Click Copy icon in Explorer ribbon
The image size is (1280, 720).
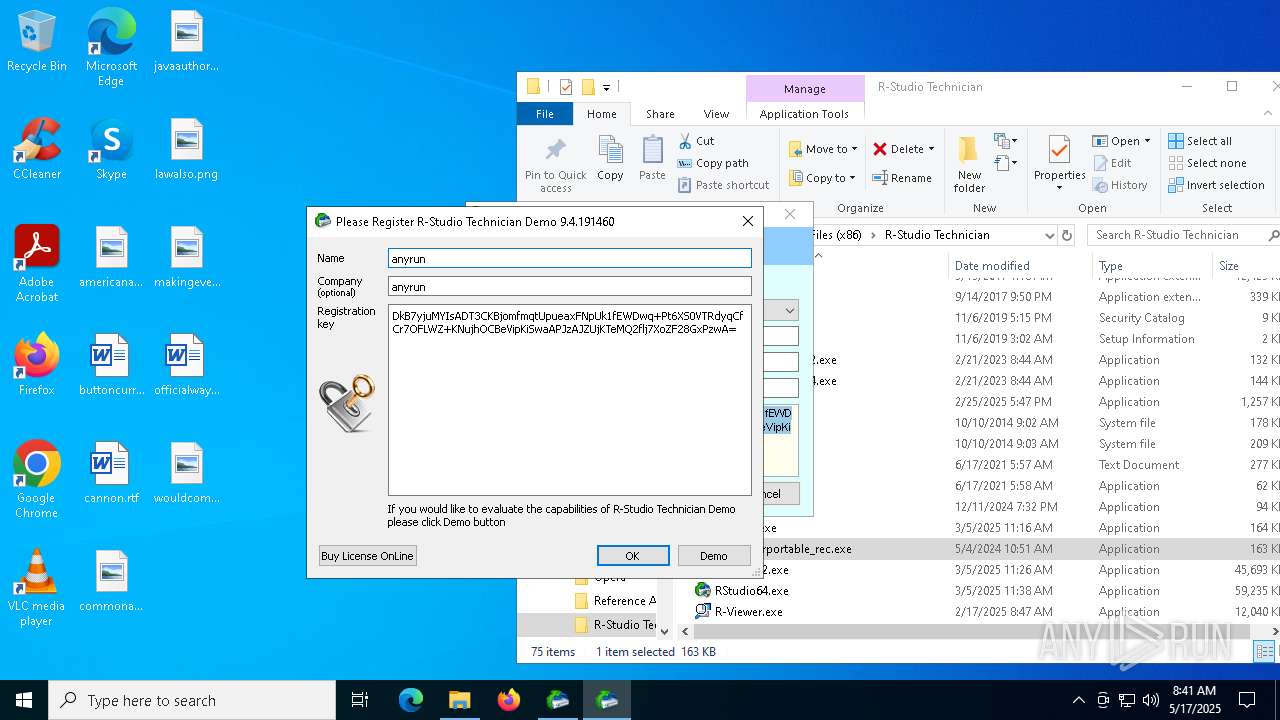610,160
